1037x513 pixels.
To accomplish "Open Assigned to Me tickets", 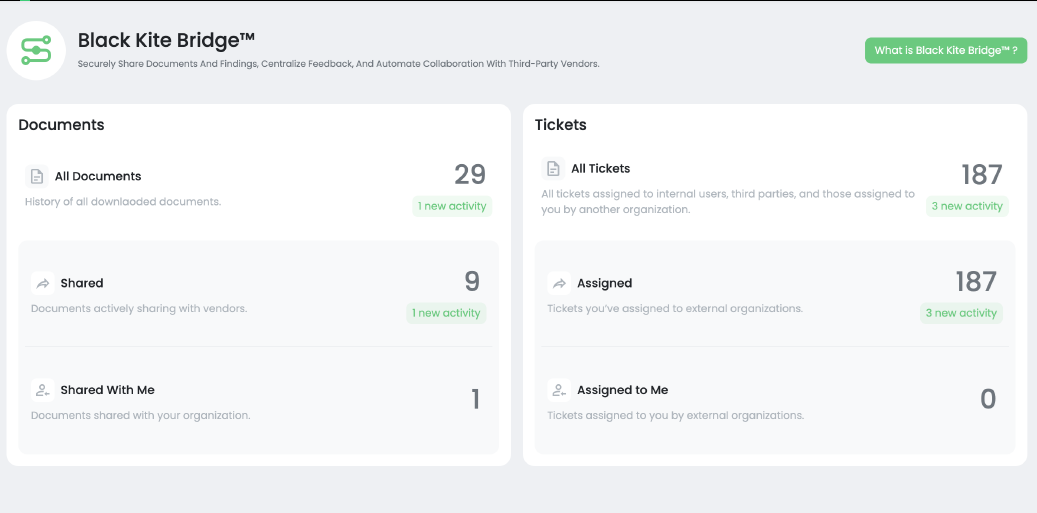I will pos(622,390).
